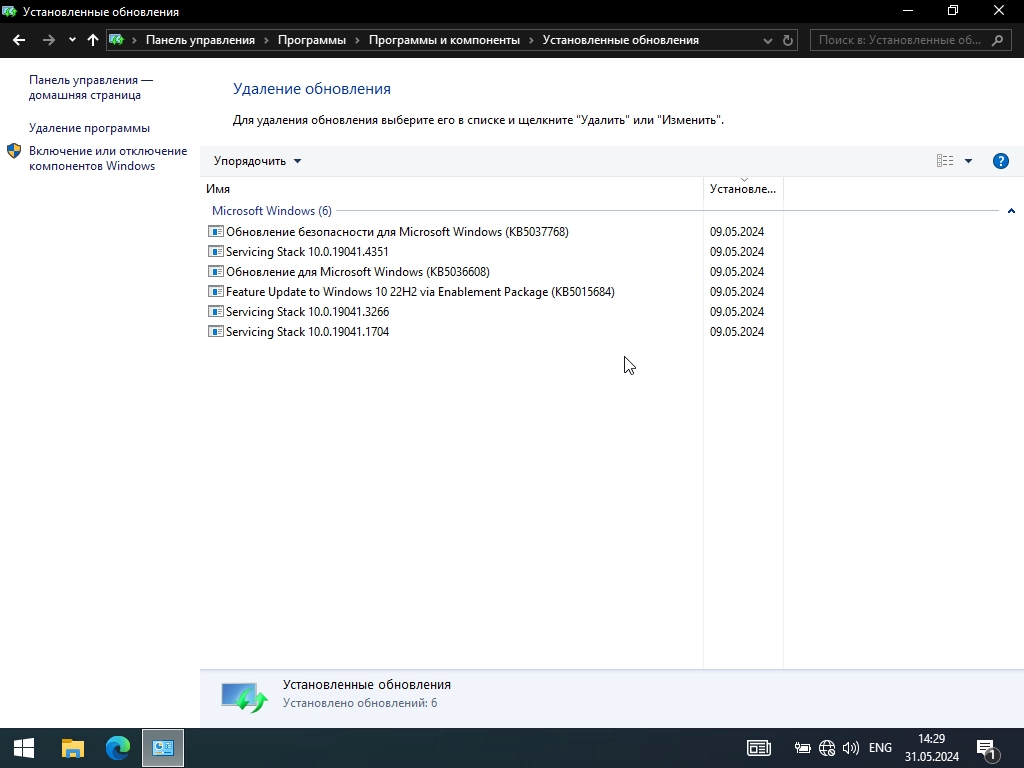This screenshot has width=1024, height=768.
Task: Click the change view icon
Action: (944, 161)
